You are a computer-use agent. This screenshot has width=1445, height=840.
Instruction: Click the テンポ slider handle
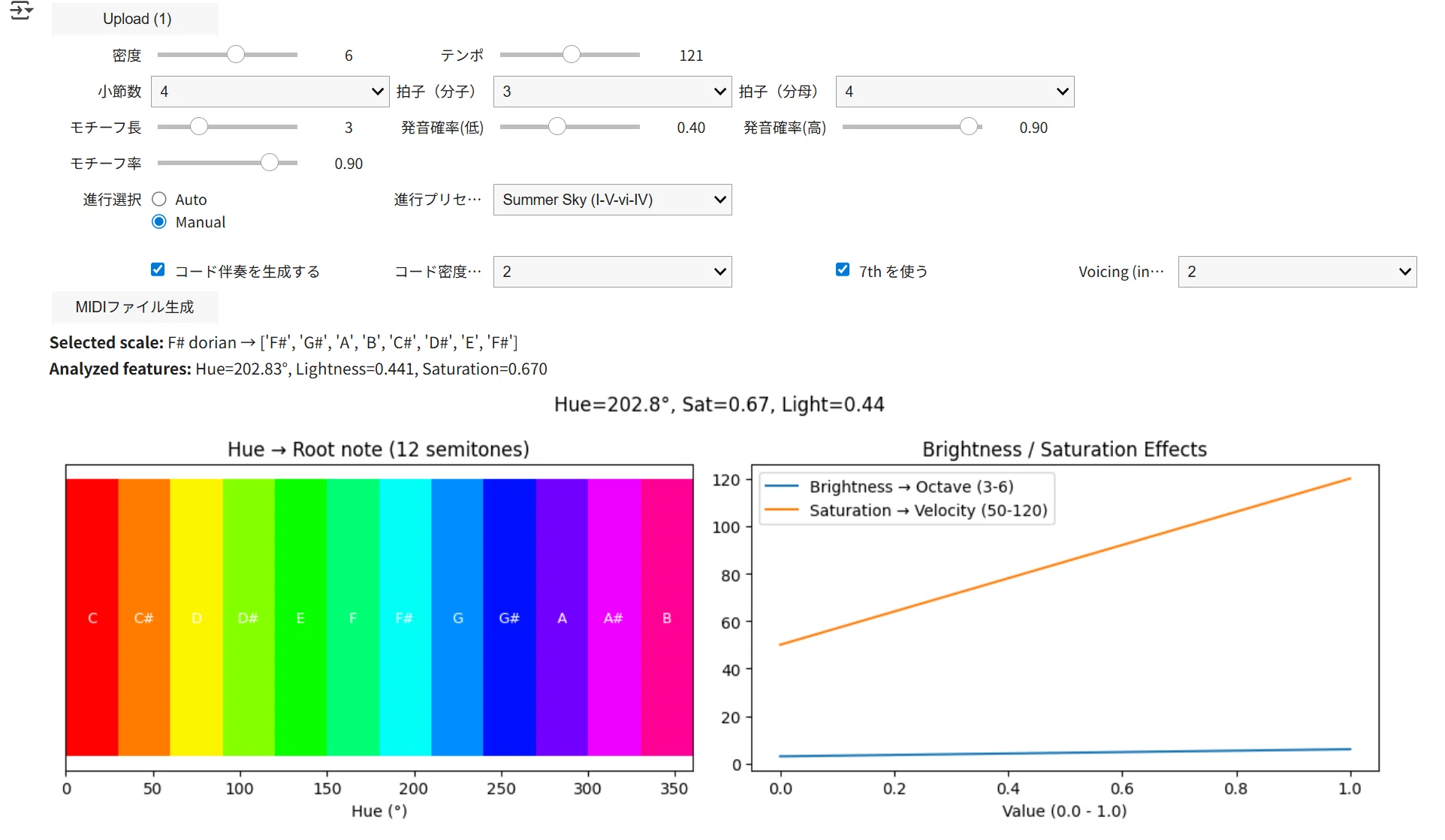(572, 55)
